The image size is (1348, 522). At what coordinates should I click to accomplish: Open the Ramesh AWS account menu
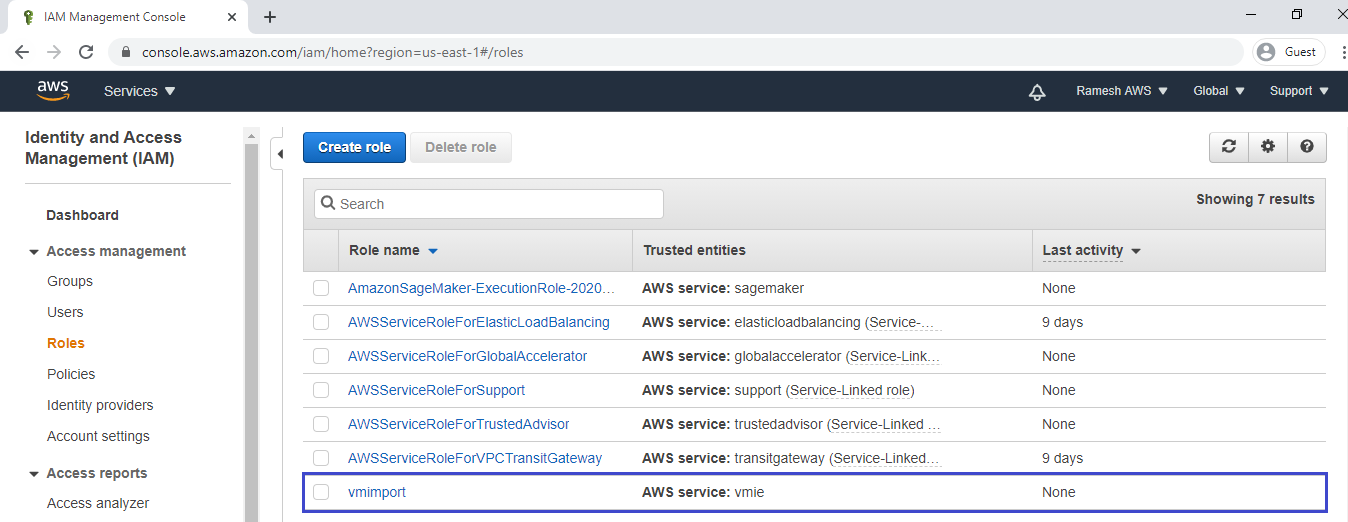[1121, 91]
